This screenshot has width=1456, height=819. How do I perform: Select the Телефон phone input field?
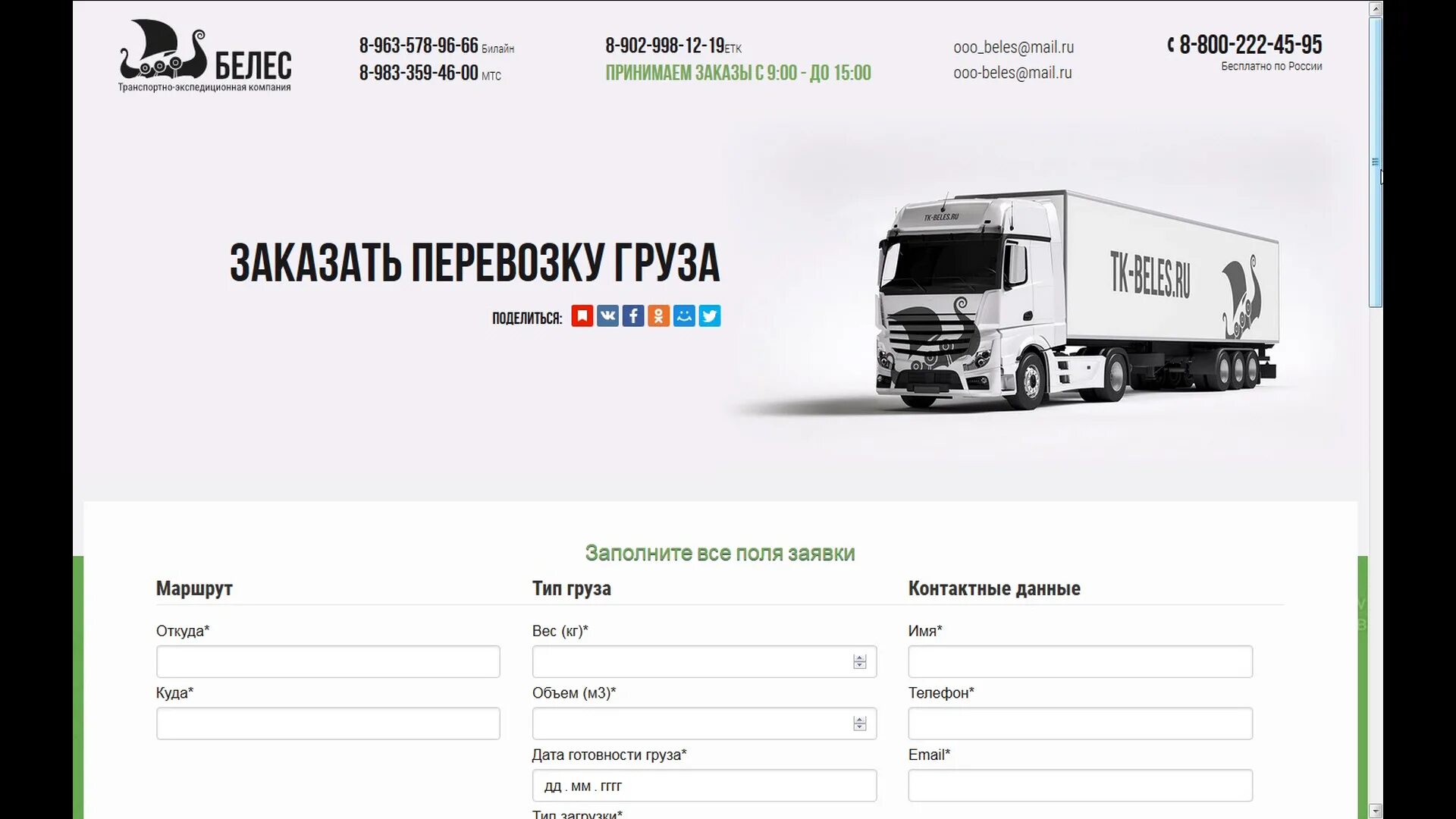pyautogui.click(x=1080, y=723)
